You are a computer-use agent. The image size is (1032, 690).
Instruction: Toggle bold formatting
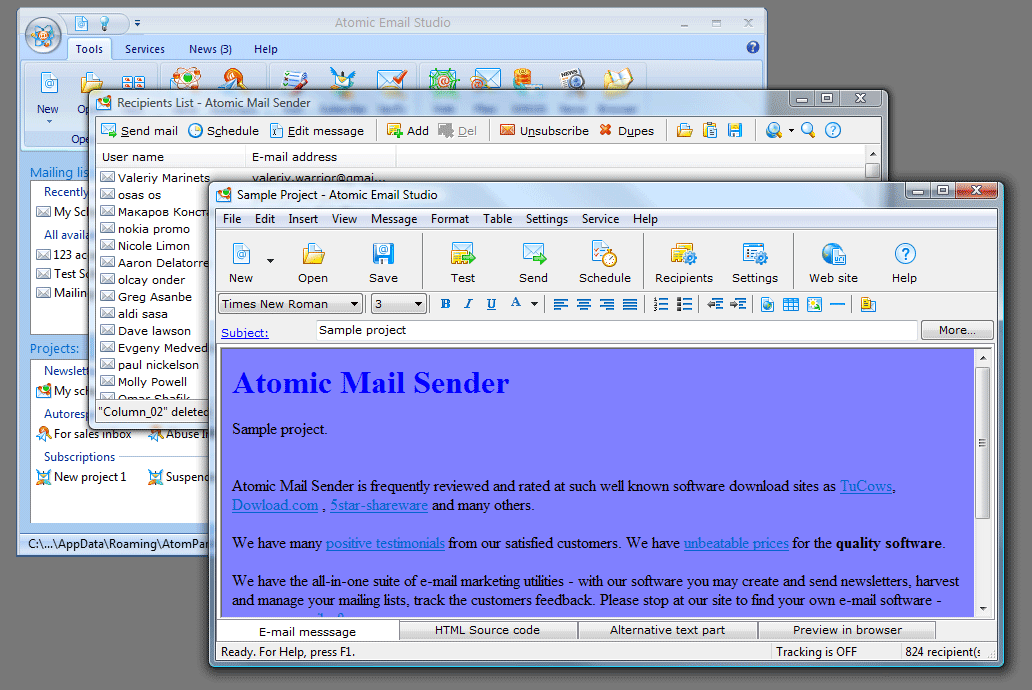tap(446, 304)
